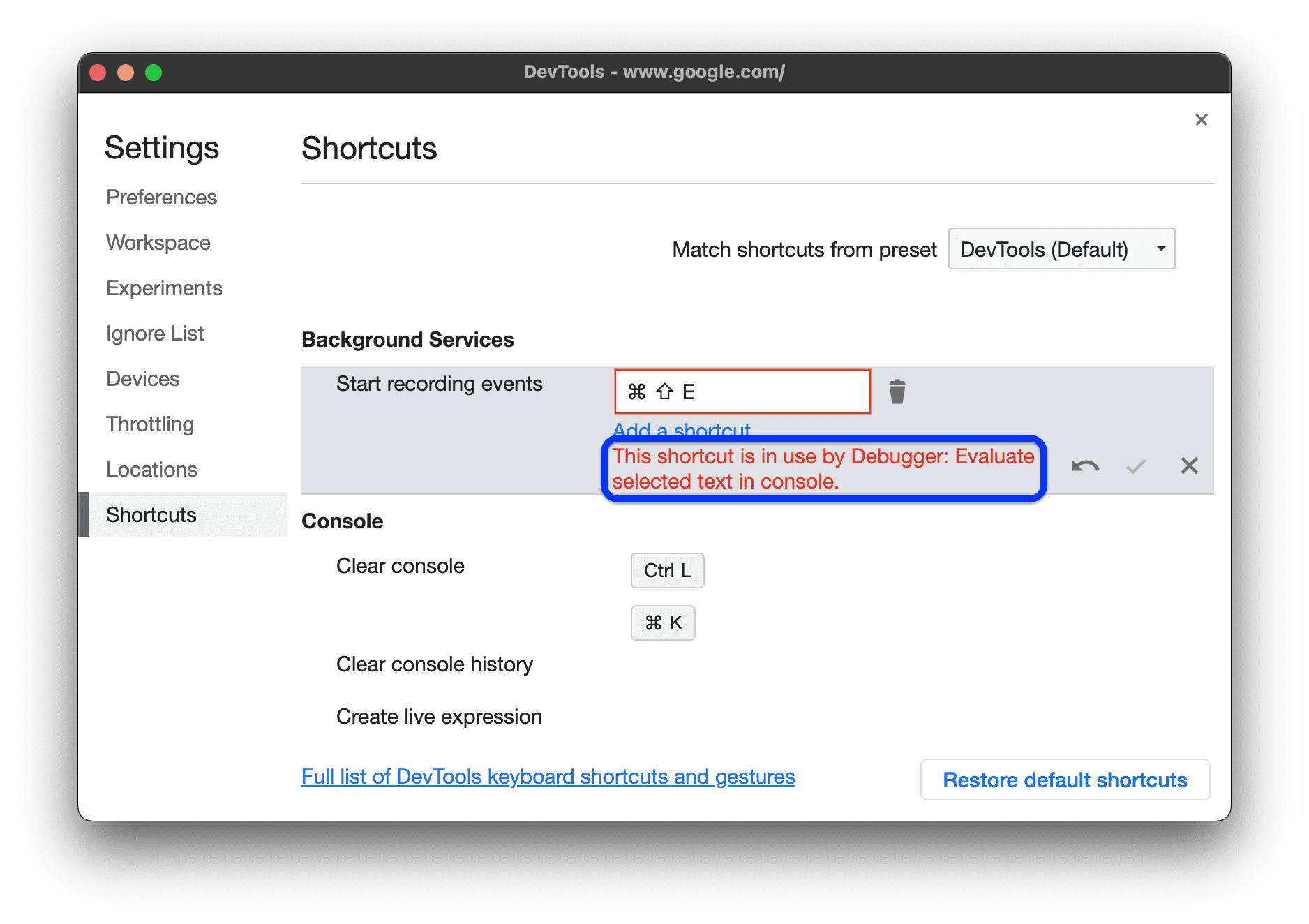Click the Ctrl L shortcut chip
1309x924 pixels.
pos(667,570)
